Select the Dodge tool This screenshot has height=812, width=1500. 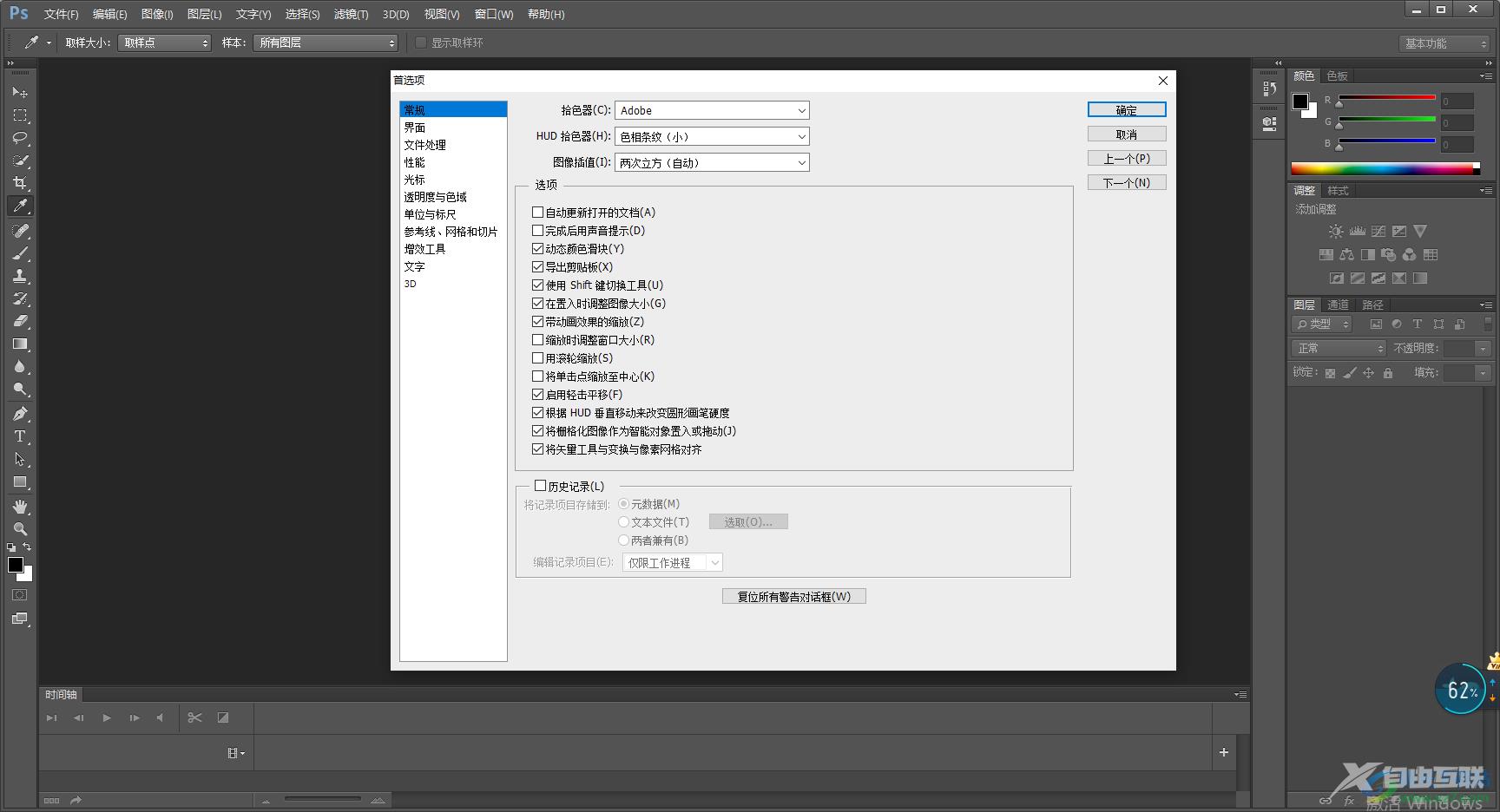coord(20,389)
